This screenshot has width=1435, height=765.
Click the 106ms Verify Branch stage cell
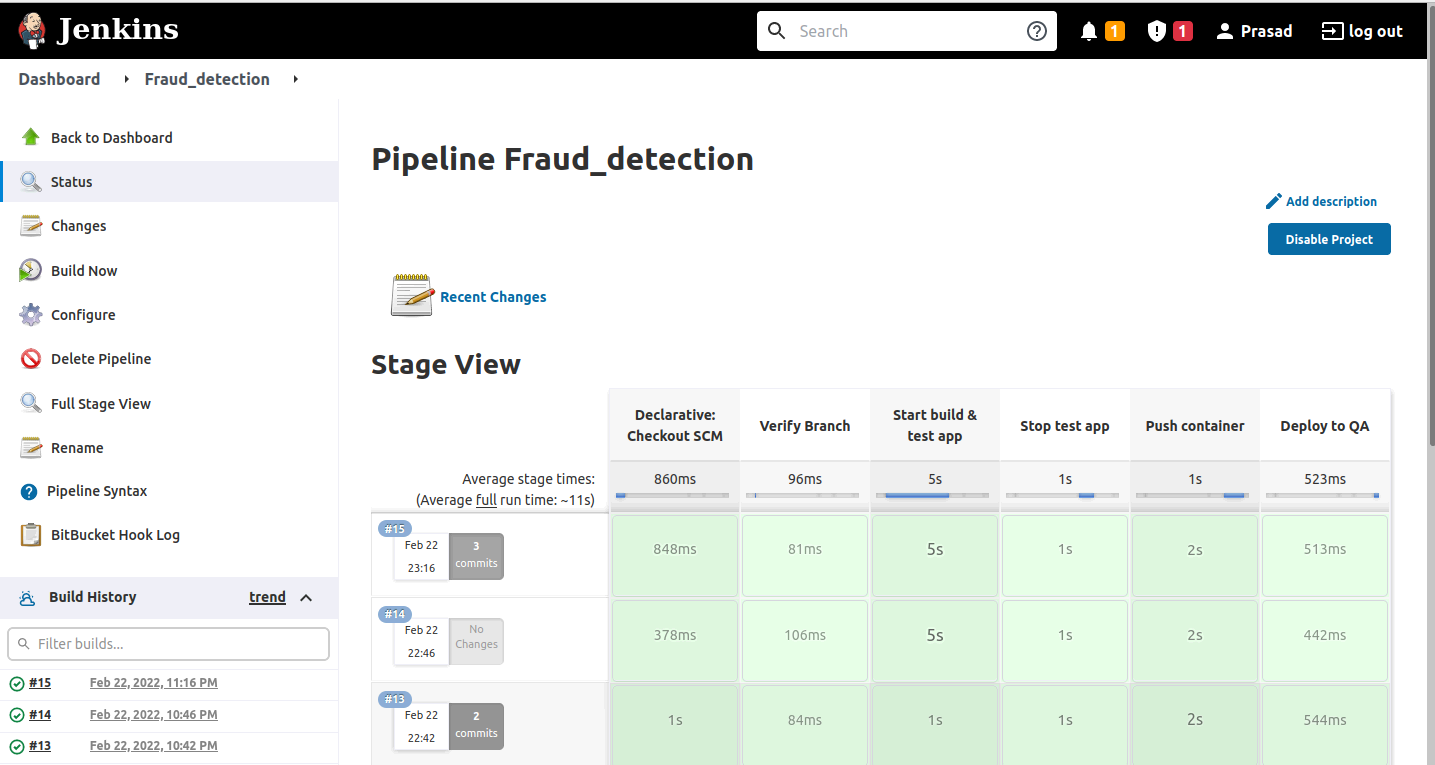click(x=805, y=640)
